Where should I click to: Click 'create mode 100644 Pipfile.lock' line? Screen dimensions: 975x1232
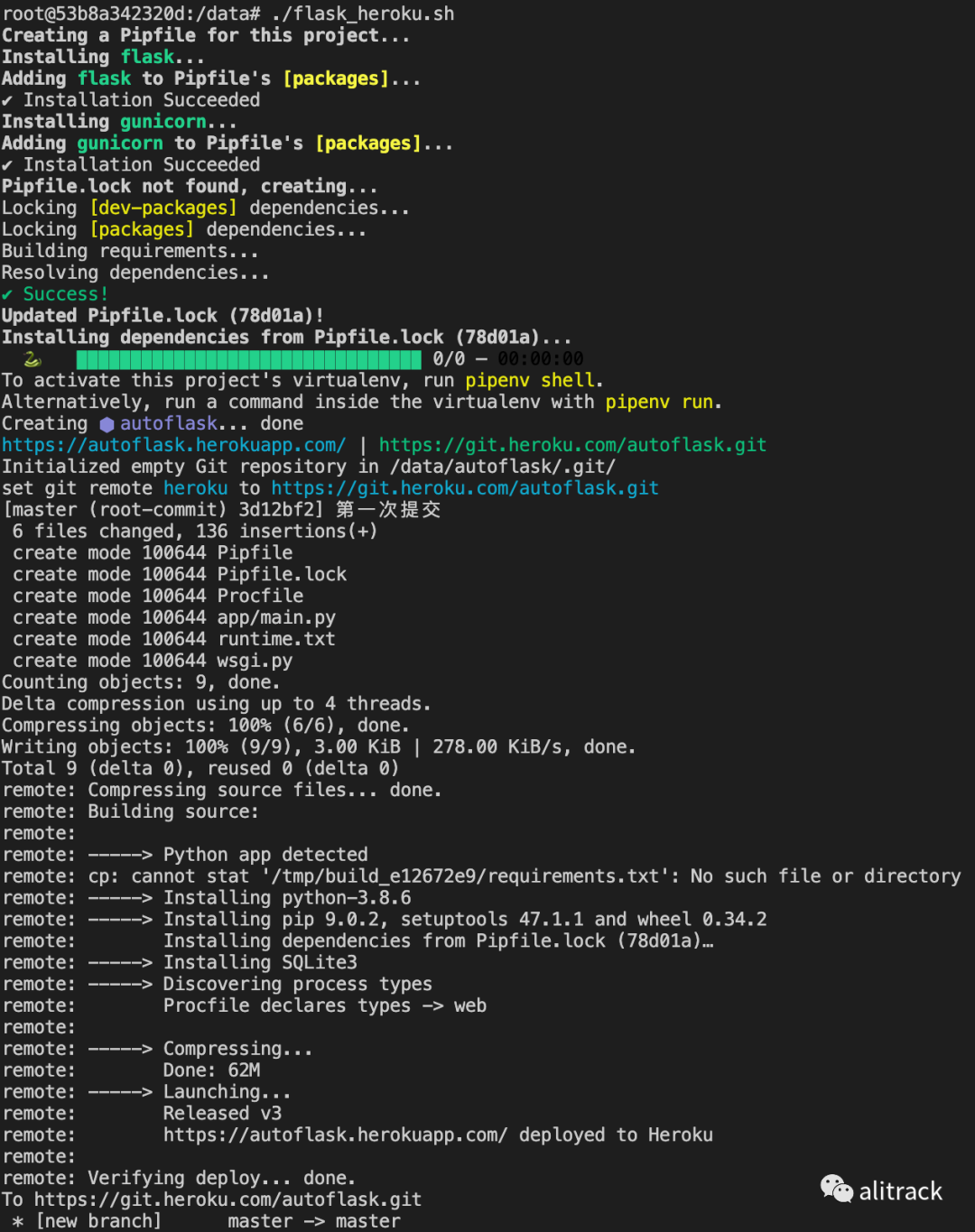pyautogui.click(x=180, y=574)
